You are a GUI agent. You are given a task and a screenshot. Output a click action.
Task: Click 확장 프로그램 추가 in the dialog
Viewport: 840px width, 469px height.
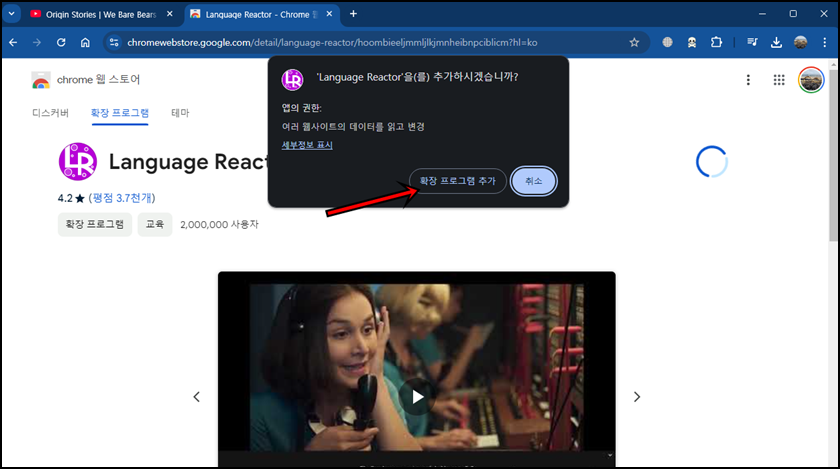[458, 181]
